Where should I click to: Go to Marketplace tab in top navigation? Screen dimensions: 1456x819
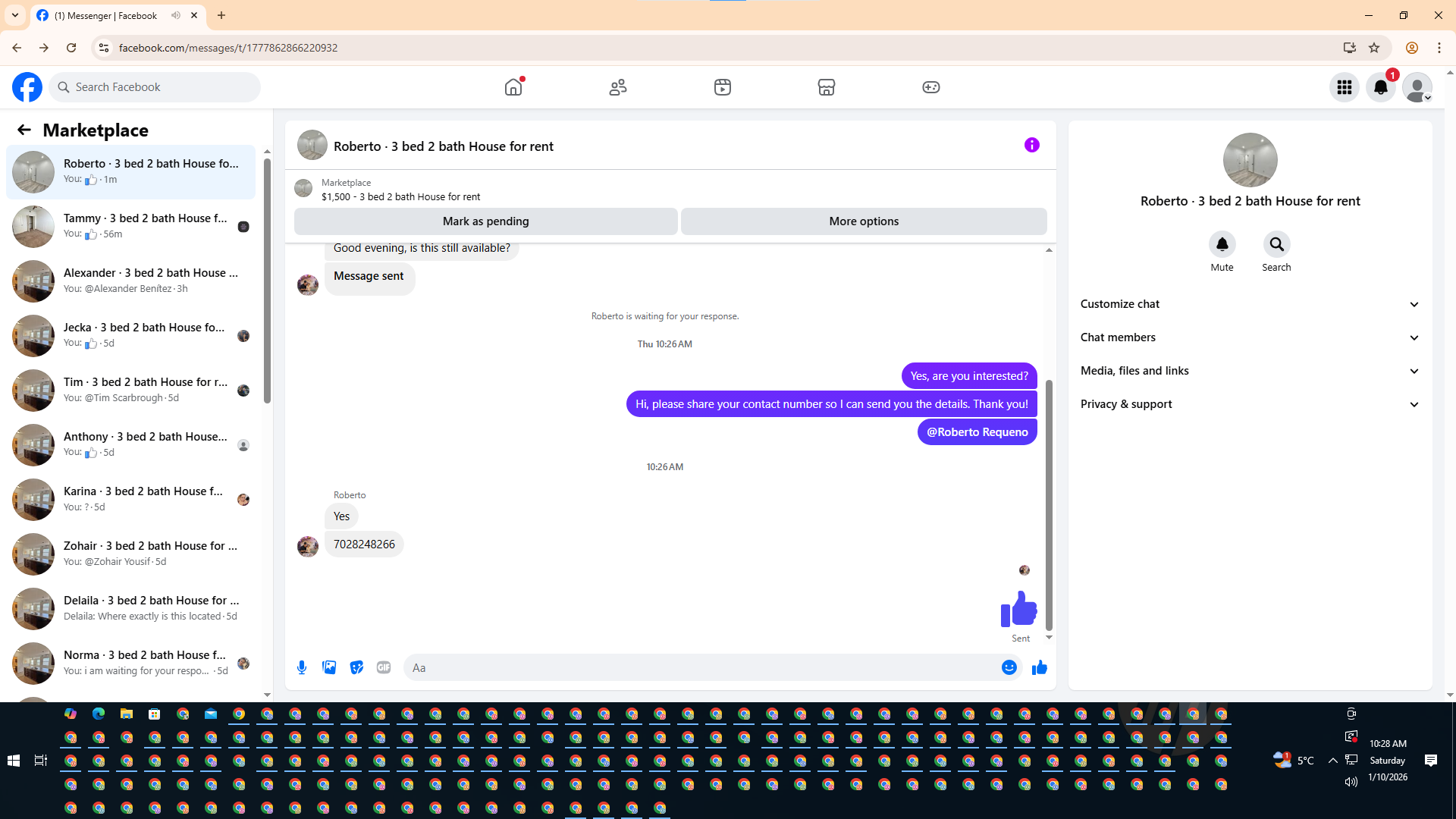click(826, 87)
